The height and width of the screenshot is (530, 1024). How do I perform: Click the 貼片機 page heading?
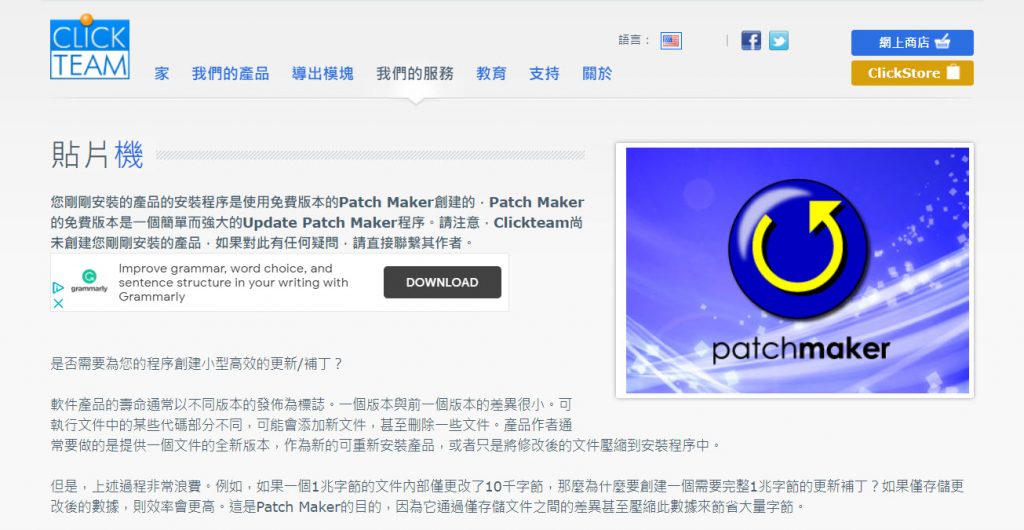[x=97, y=155]
